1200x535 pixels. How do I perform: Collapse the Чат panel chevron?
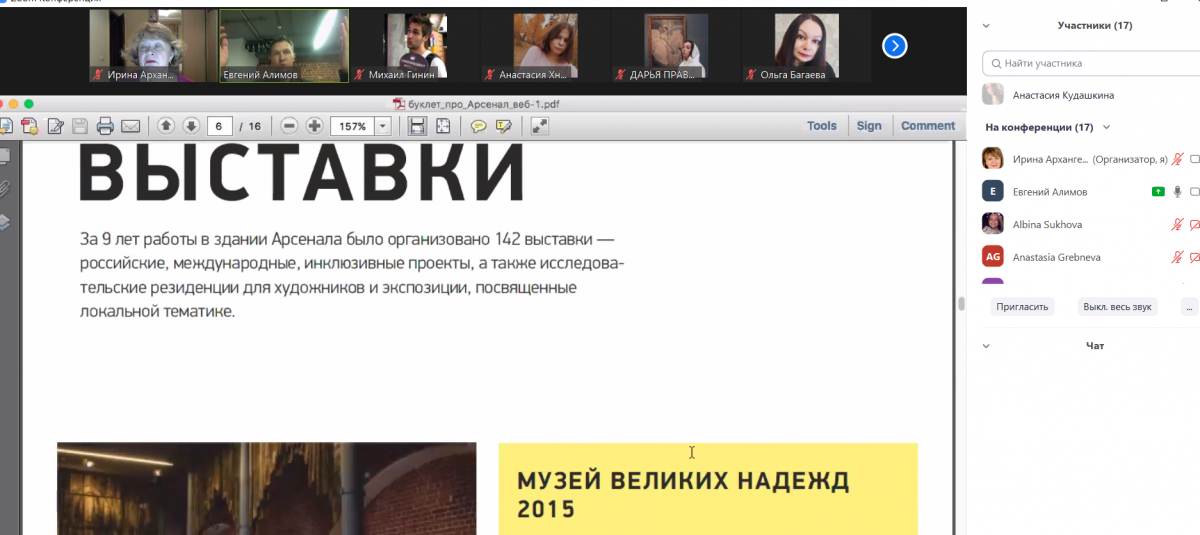pyautogui.click(x=986, y=346)
